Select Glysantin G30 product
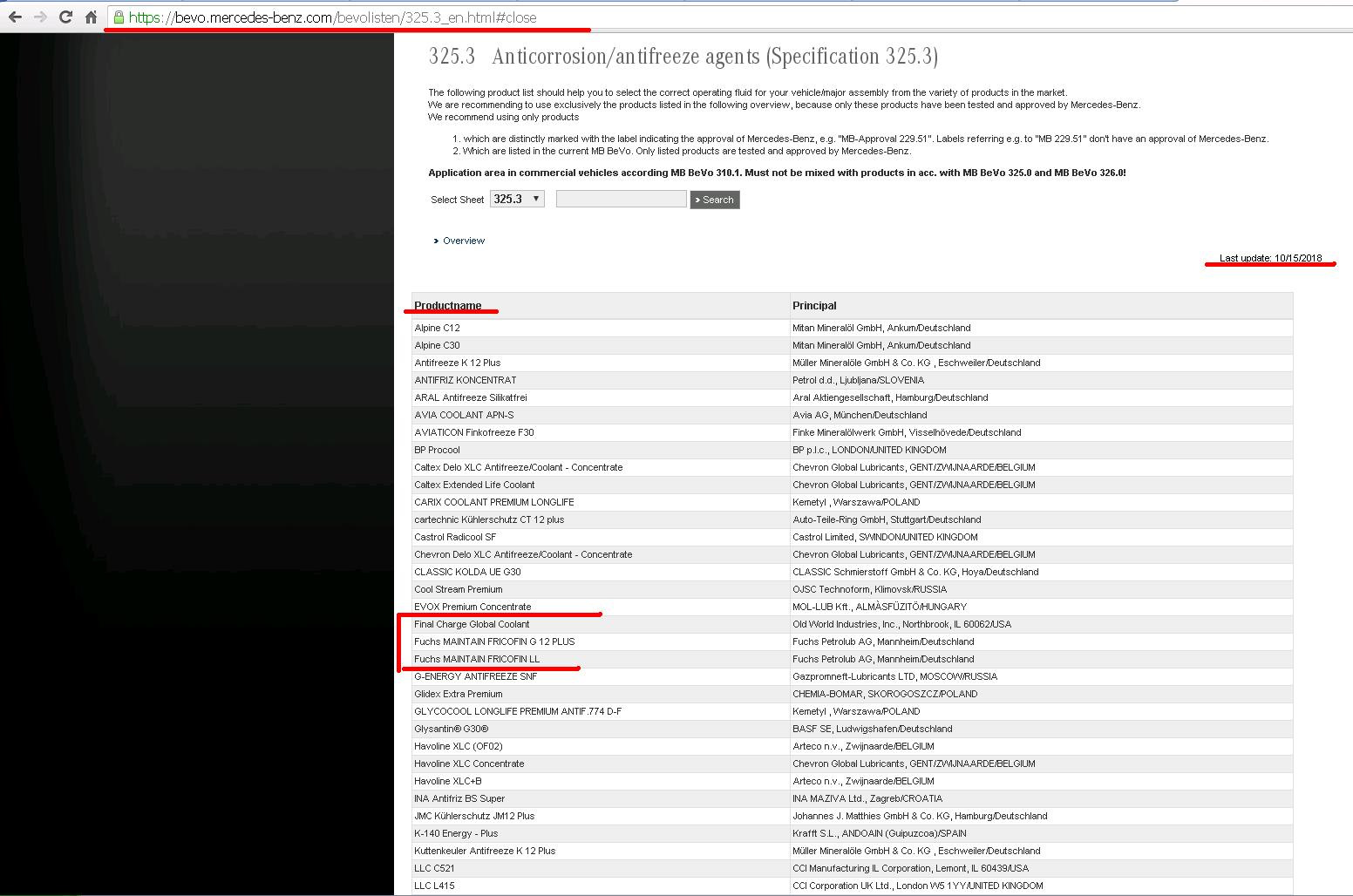 click(x=452, y=729)
